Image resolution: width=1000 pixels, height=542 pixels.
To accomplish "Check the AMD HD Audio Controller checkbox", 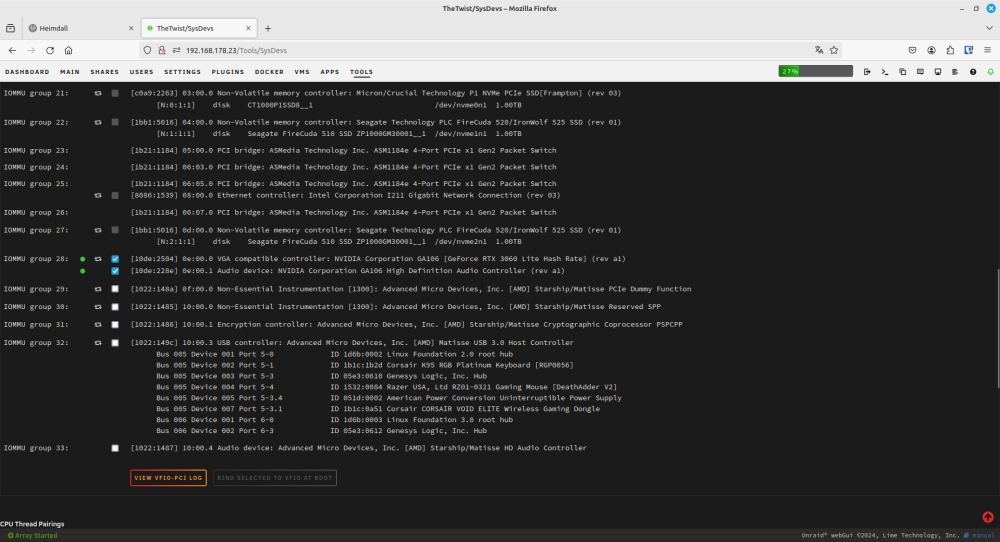I will [x=115, y=448].
